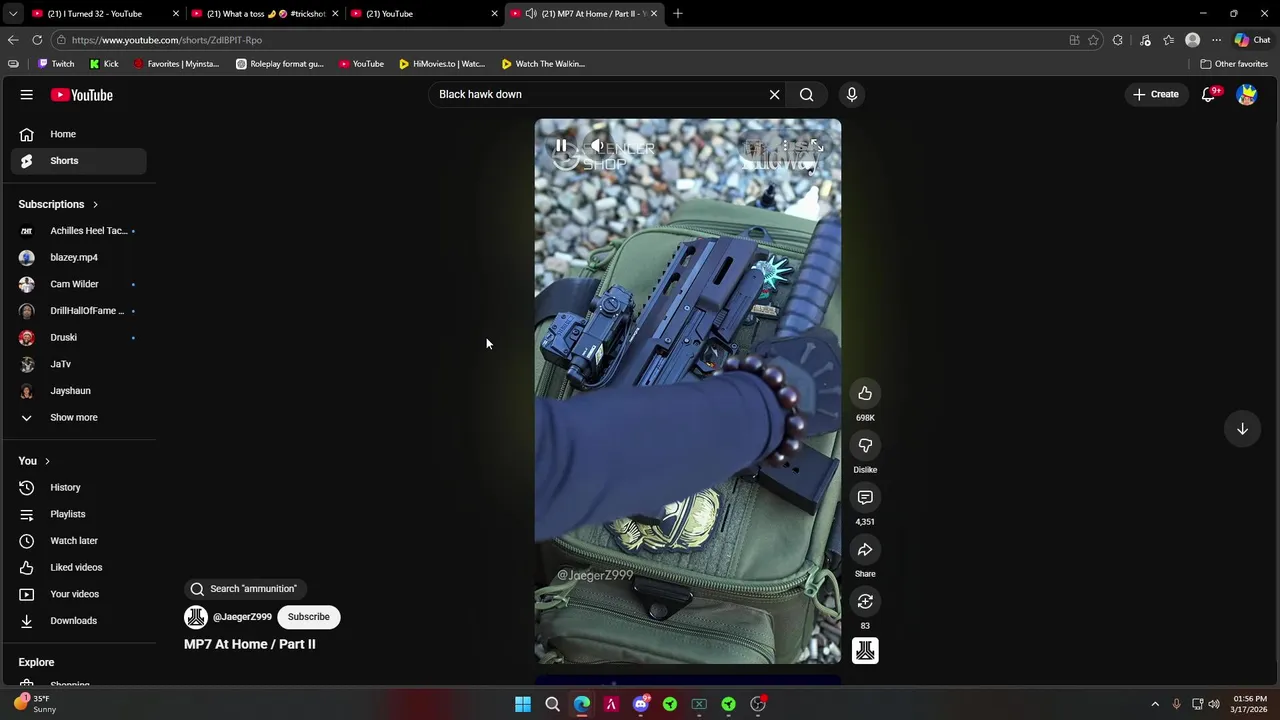1280x720 pixels.
Task: Open blazey.mp4 channel
Action: coord(79,257)
